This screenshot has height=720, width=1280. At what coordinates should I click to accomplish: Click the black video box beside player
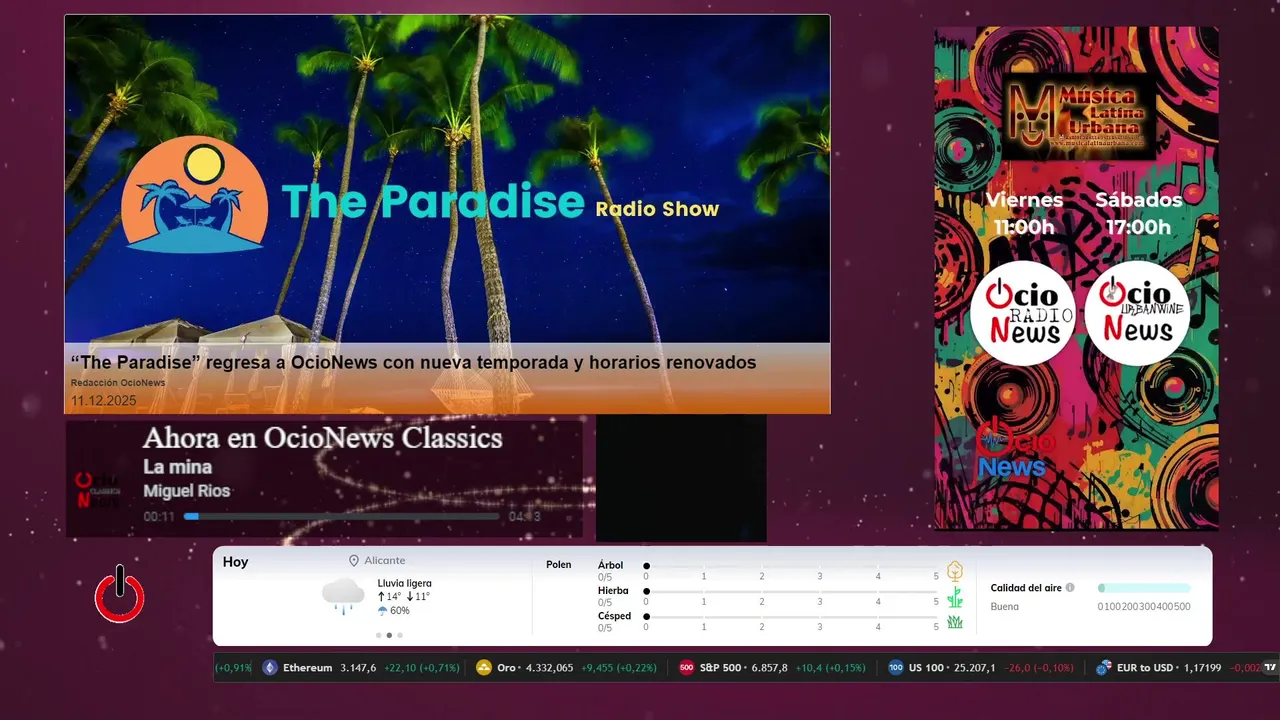[681, 478]
